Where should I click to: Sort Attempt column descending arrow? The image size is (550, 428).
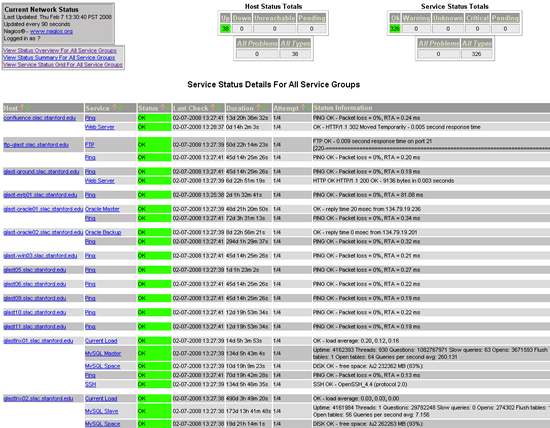[308, 108]
